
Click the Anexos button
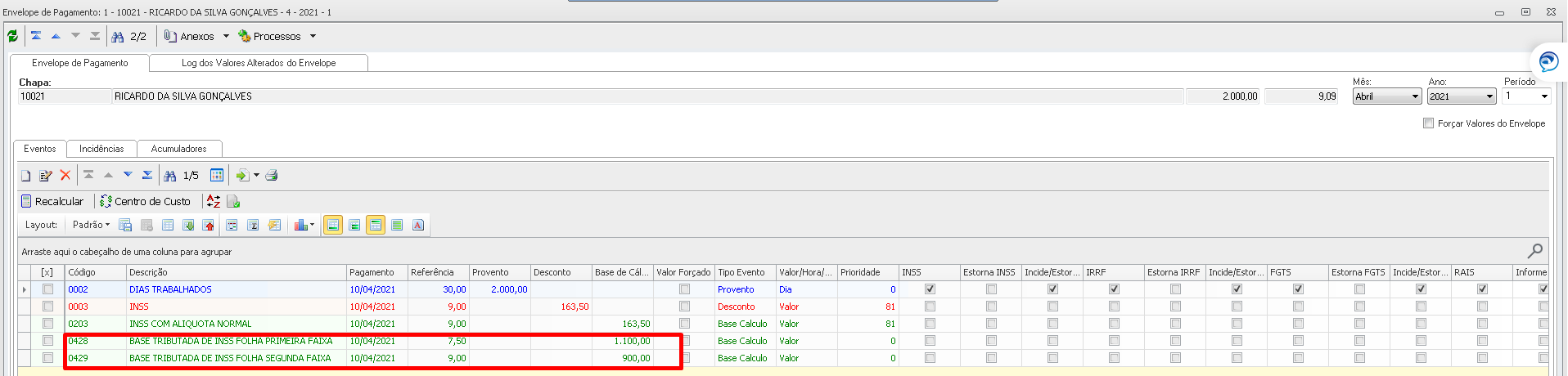pyautogui.click(x=189, y=37)
